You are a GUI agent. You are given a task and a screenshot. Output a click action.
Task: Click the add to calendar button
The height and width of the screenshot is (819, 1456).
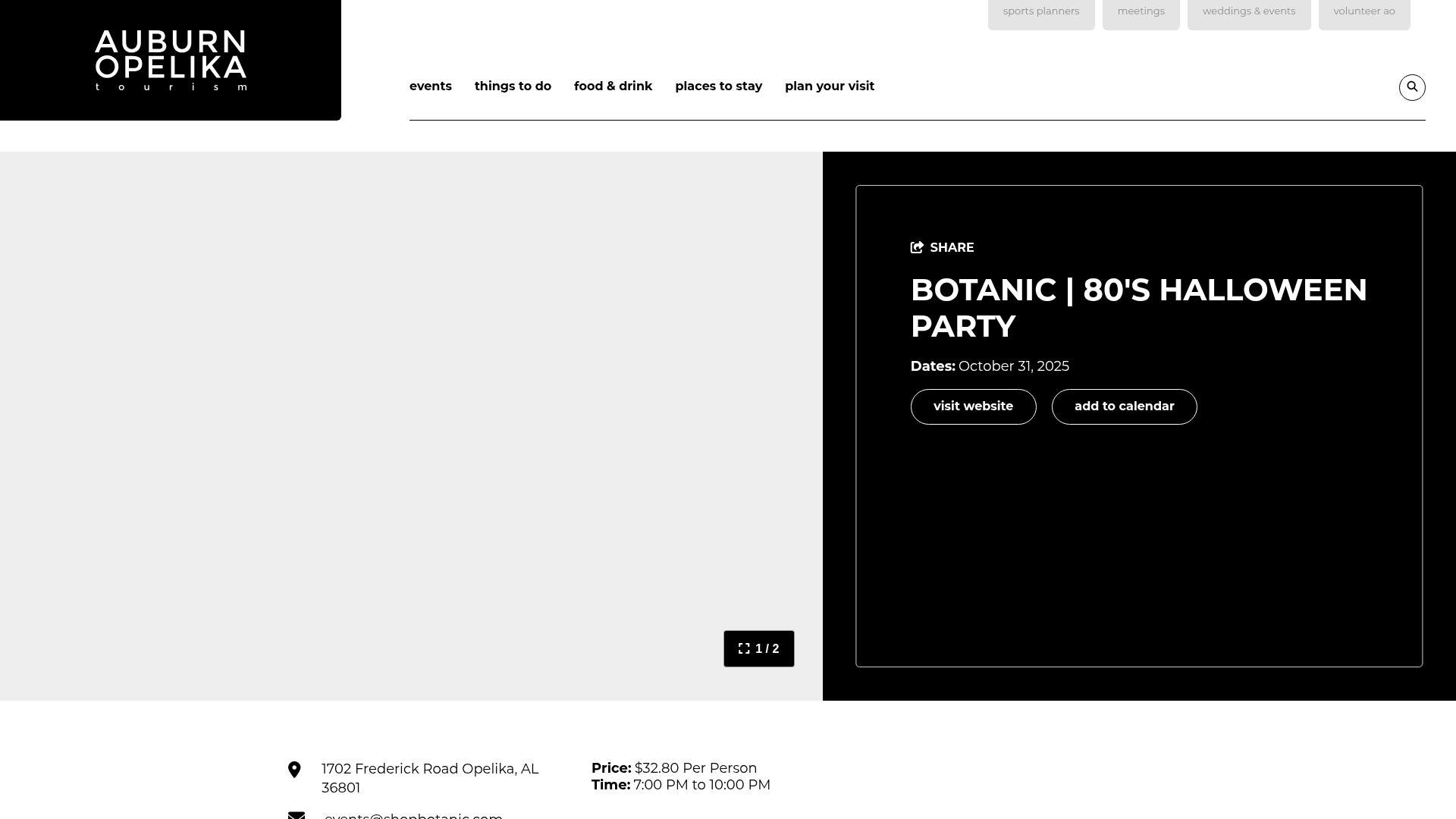(1124, 406)
